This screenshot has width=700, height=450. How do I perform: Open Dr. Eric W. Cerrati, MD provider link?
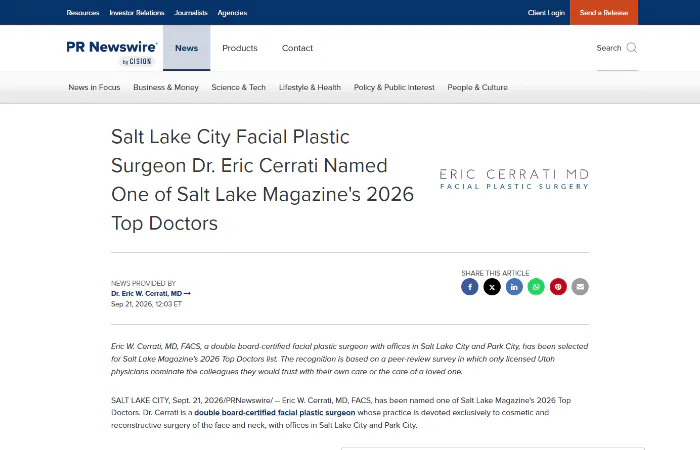pos(151,293)
